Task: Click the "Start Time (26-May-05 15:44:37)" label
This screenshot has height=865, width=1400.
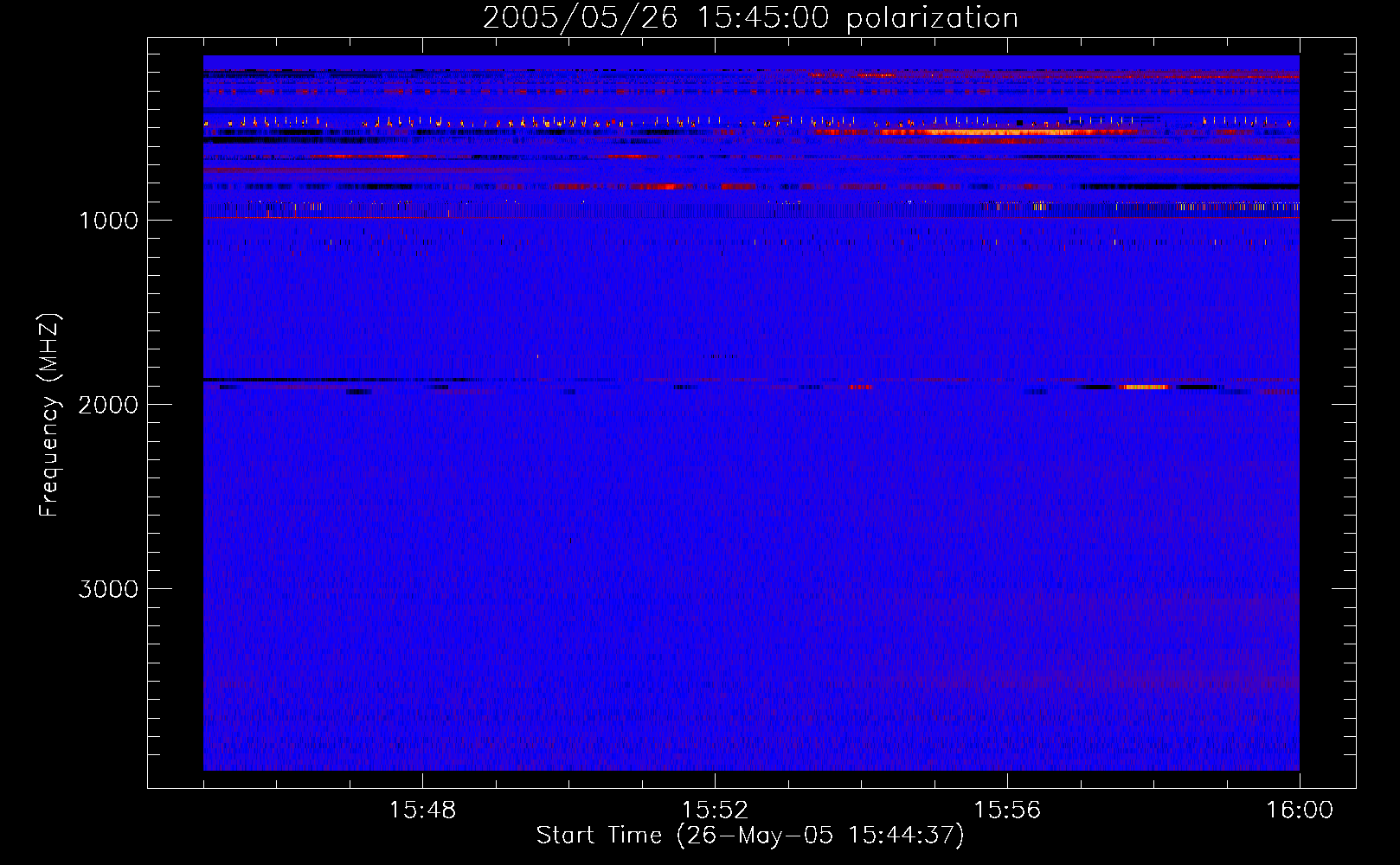Action: coord(750,836)
